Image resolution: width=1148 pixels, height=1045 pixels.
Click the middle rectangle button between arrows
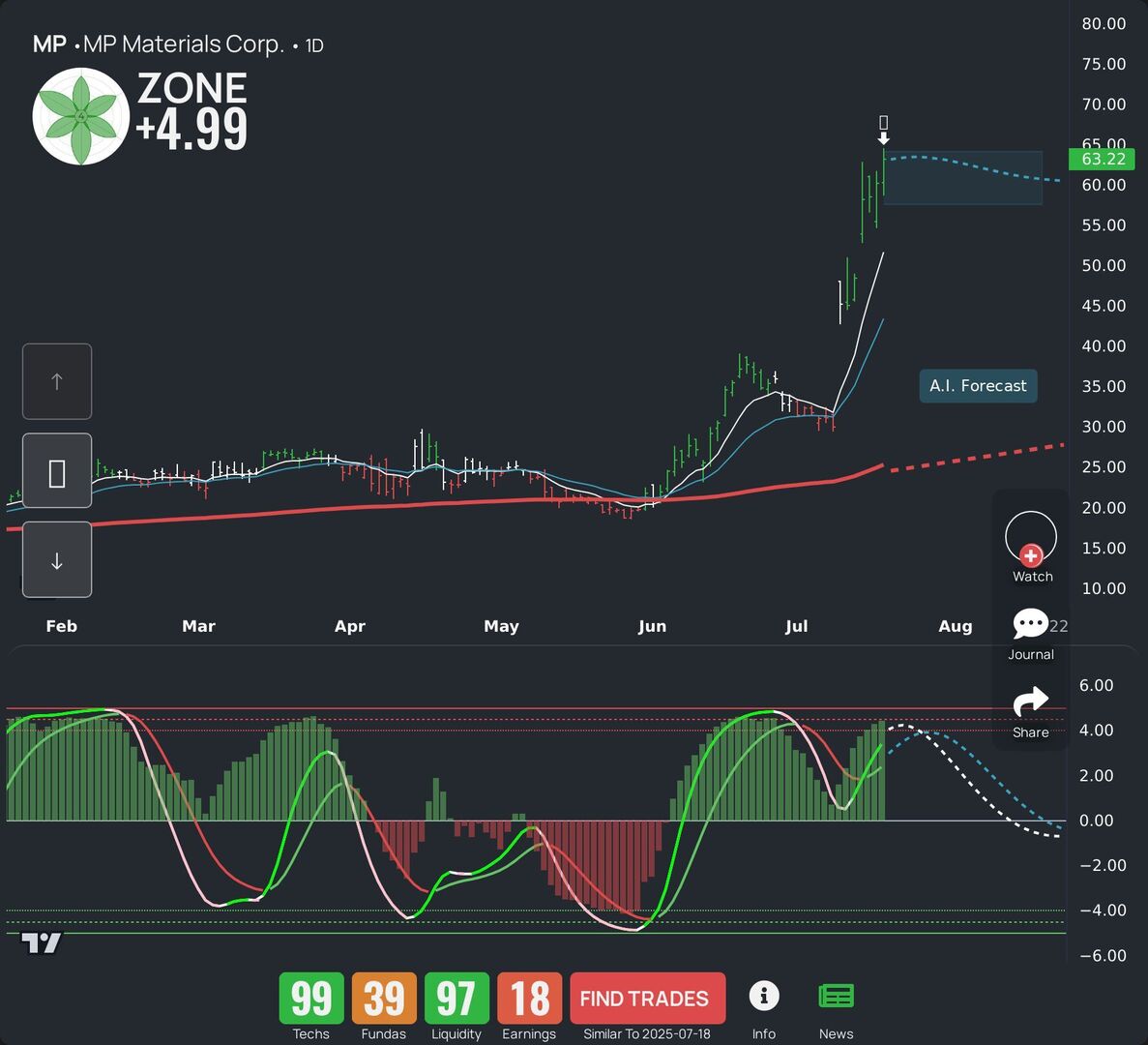pos(57,471)
